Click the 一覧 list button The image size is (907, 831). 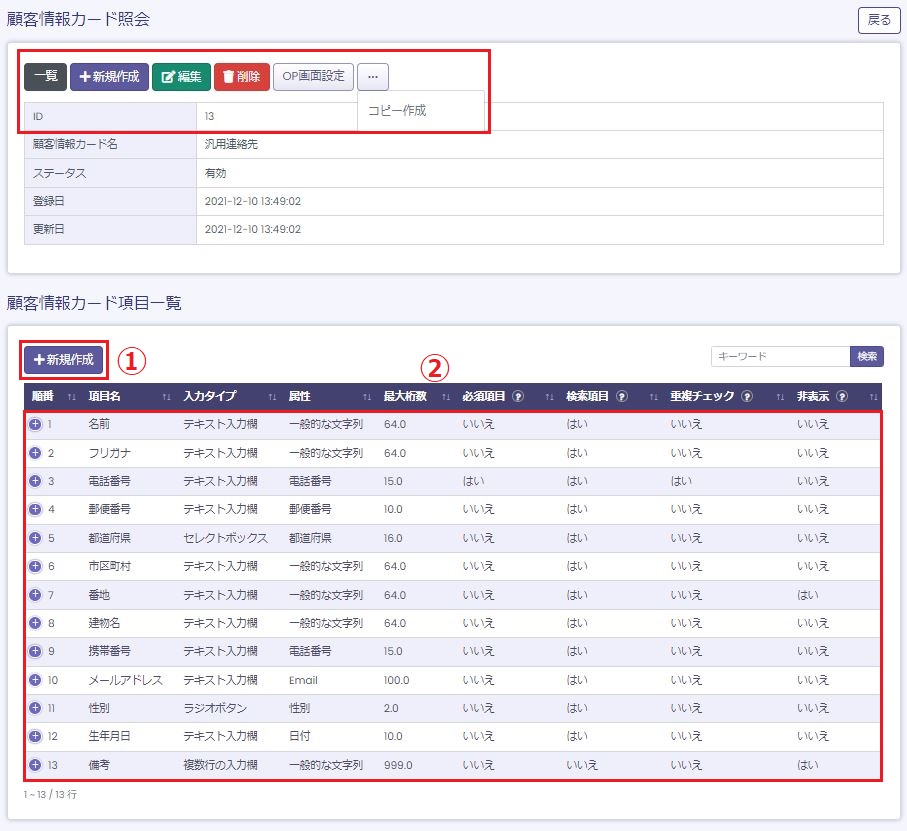pos(45,77)
